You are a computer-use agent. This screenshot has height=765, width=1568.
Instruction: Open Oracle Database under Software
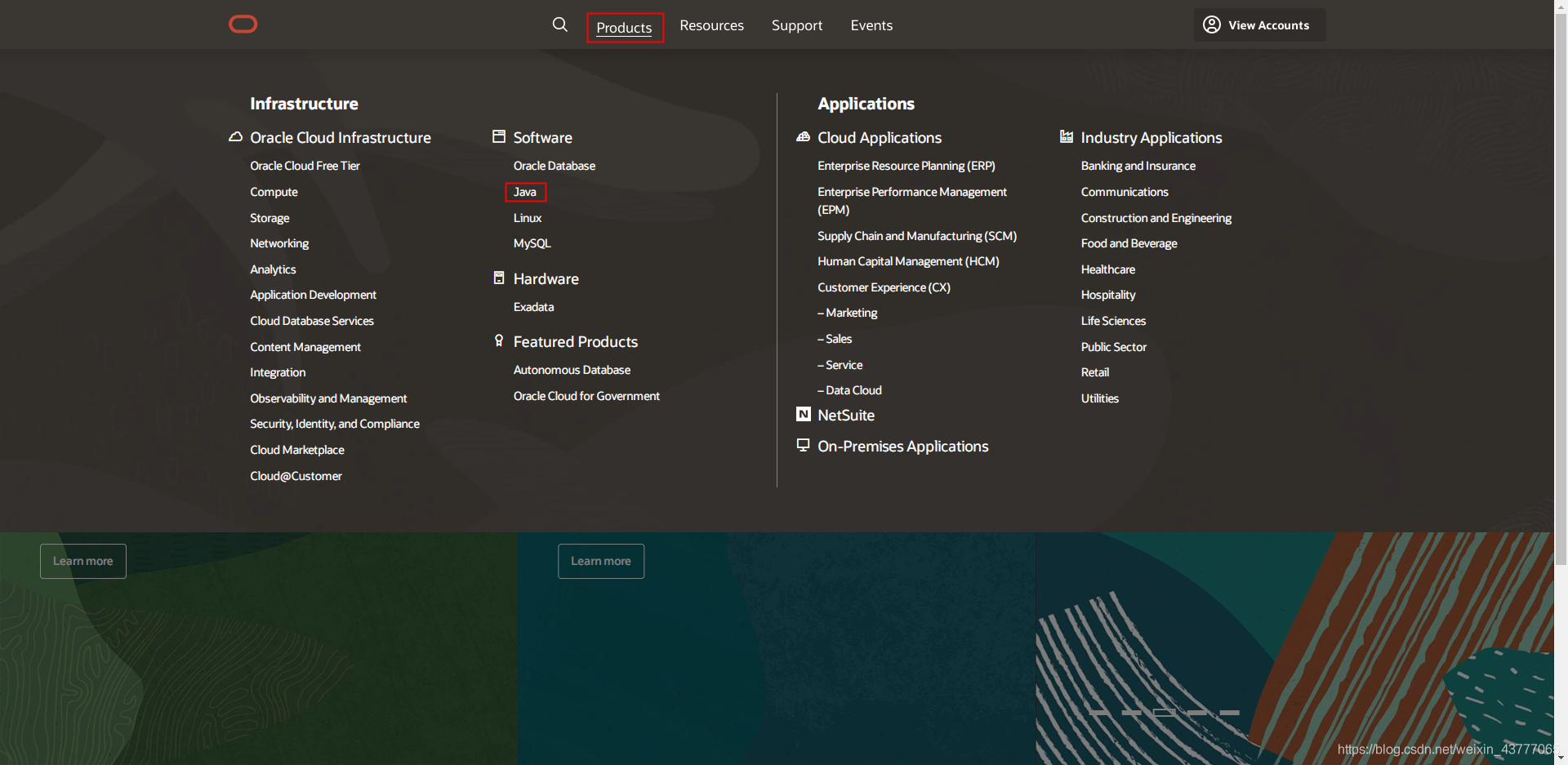coord(555,166)
